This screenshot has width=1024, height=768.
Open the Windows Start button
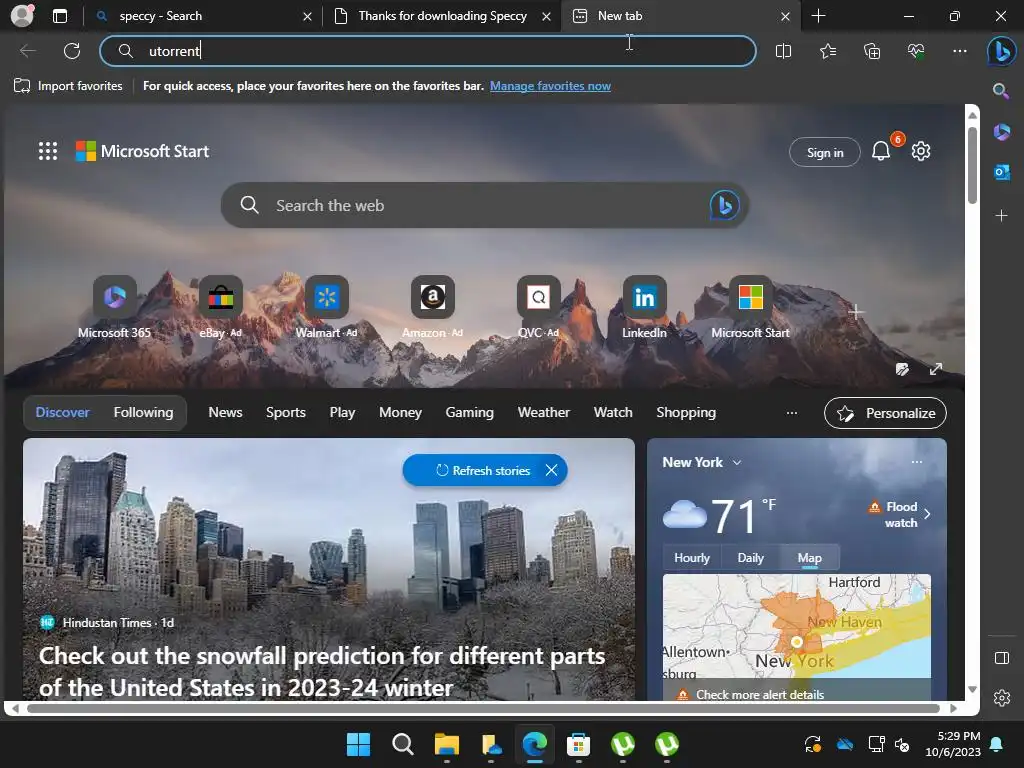358,744
